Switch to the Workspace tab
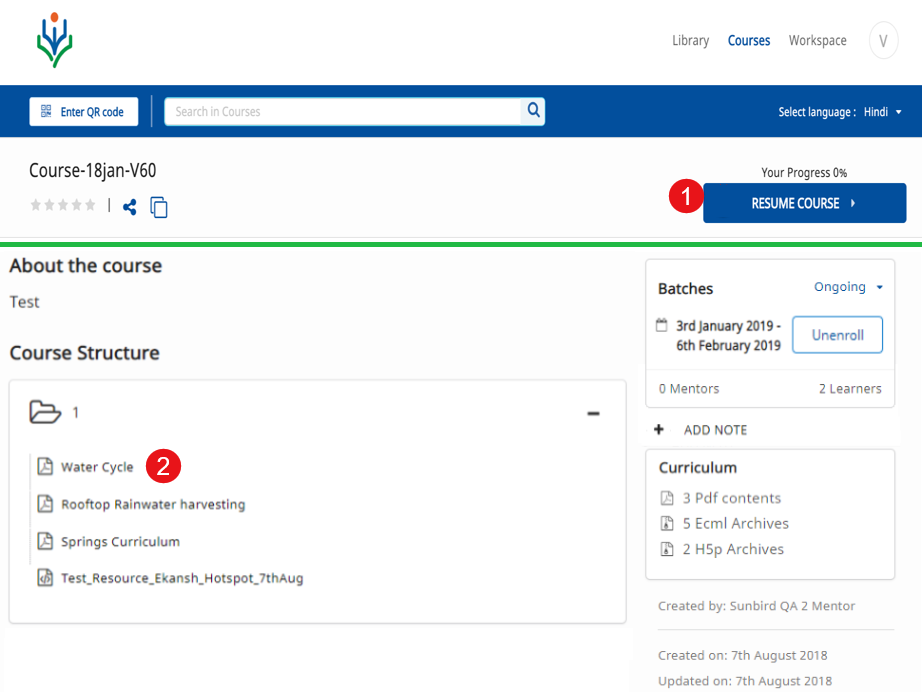 click(817, 41)
